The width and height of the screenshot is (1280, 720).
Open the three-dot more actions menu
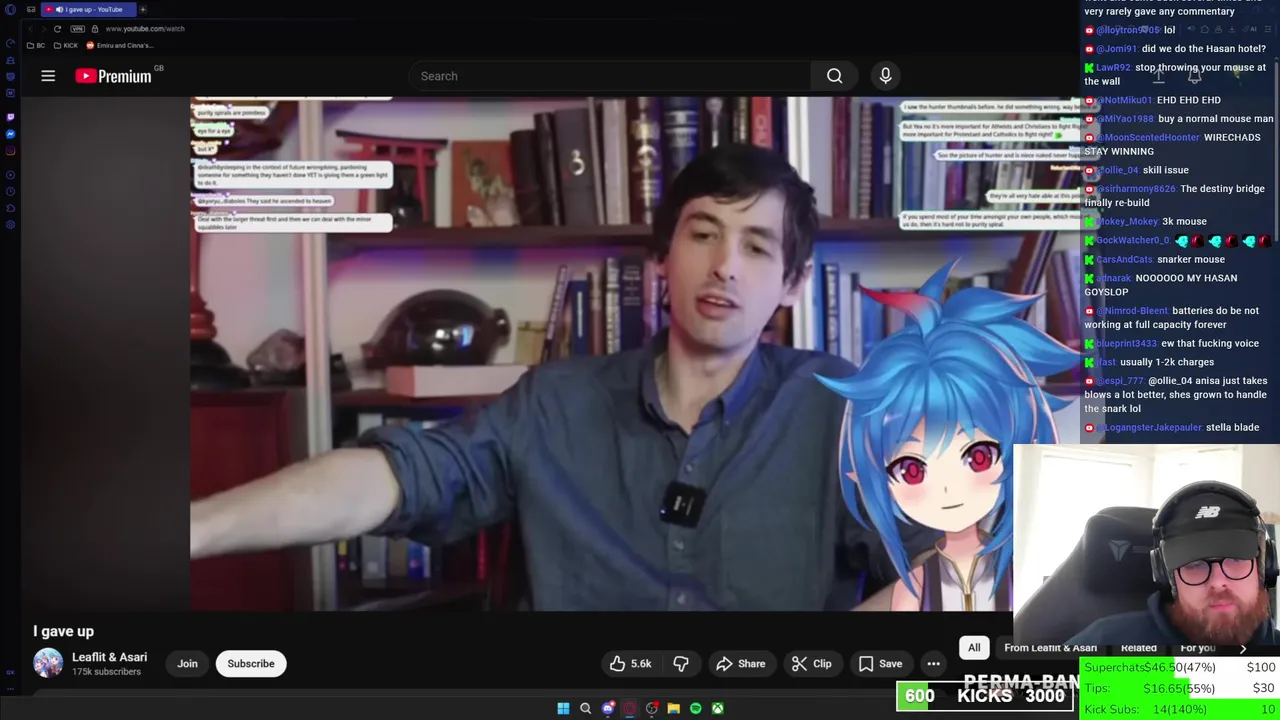933,664
